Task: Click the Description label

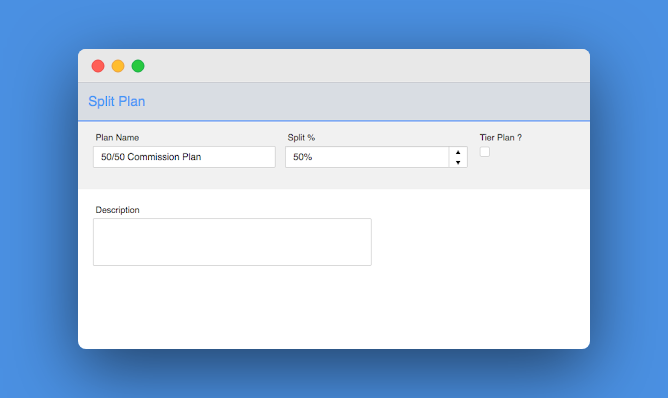Action: [x=117, y=210]
